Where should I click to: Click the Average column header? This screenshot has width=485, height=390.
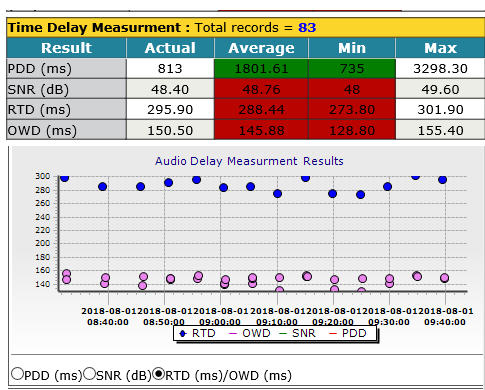coord(261,48)
